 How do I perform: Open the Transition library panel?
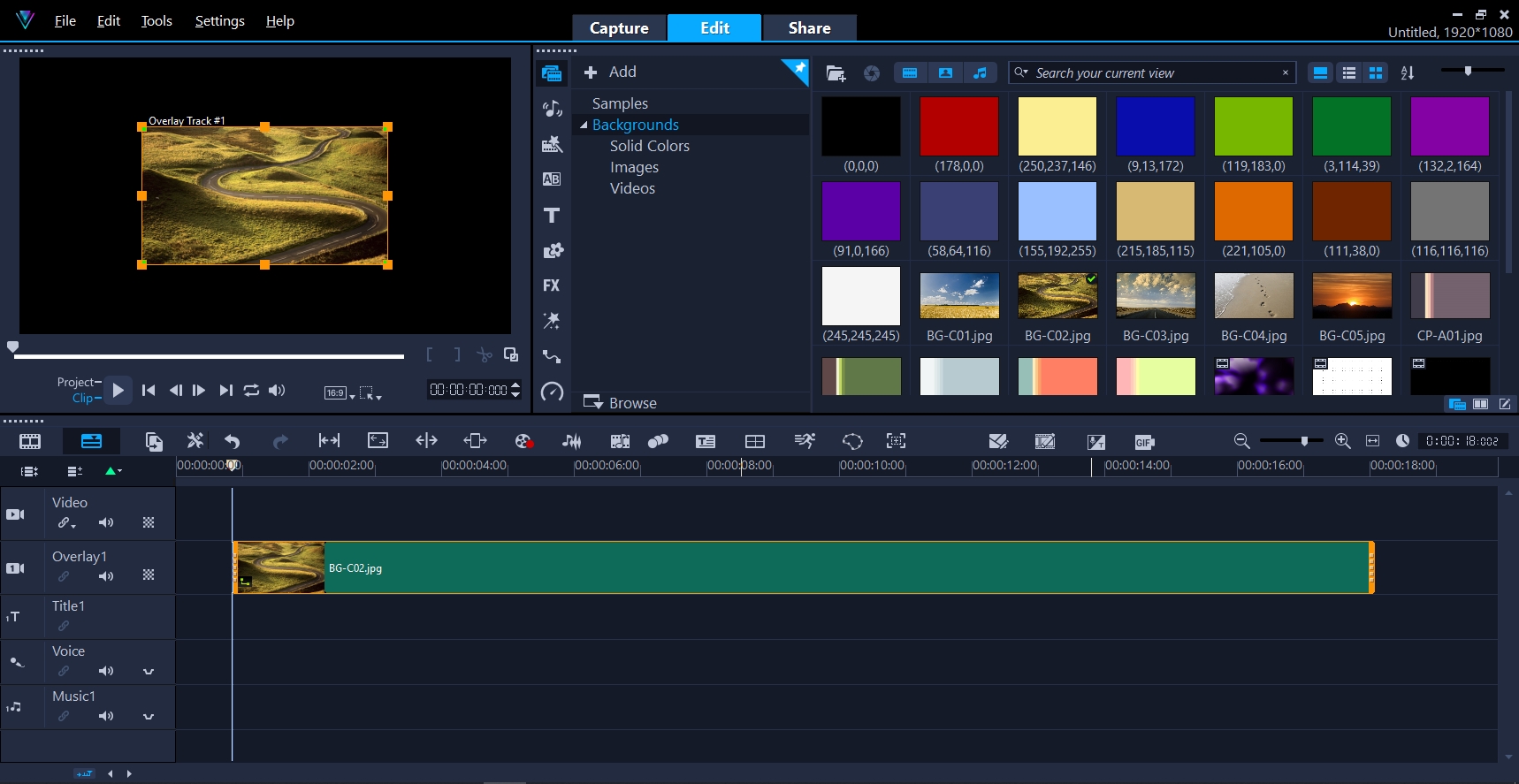[552, 179]
